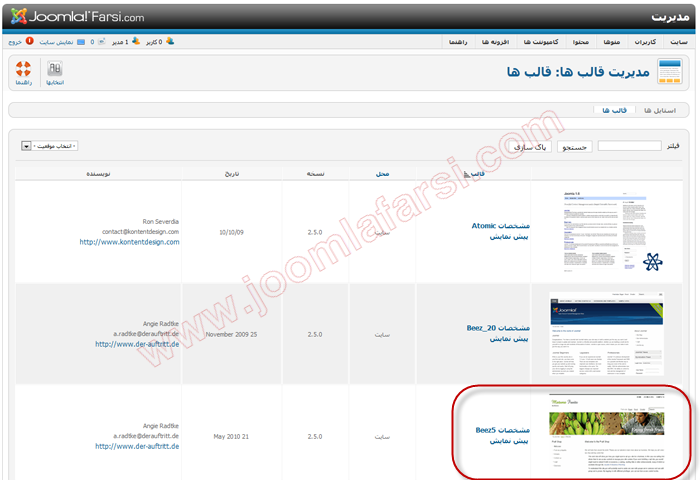
Task: Click the date 10/10/09
Action: (x=231, y=232)
